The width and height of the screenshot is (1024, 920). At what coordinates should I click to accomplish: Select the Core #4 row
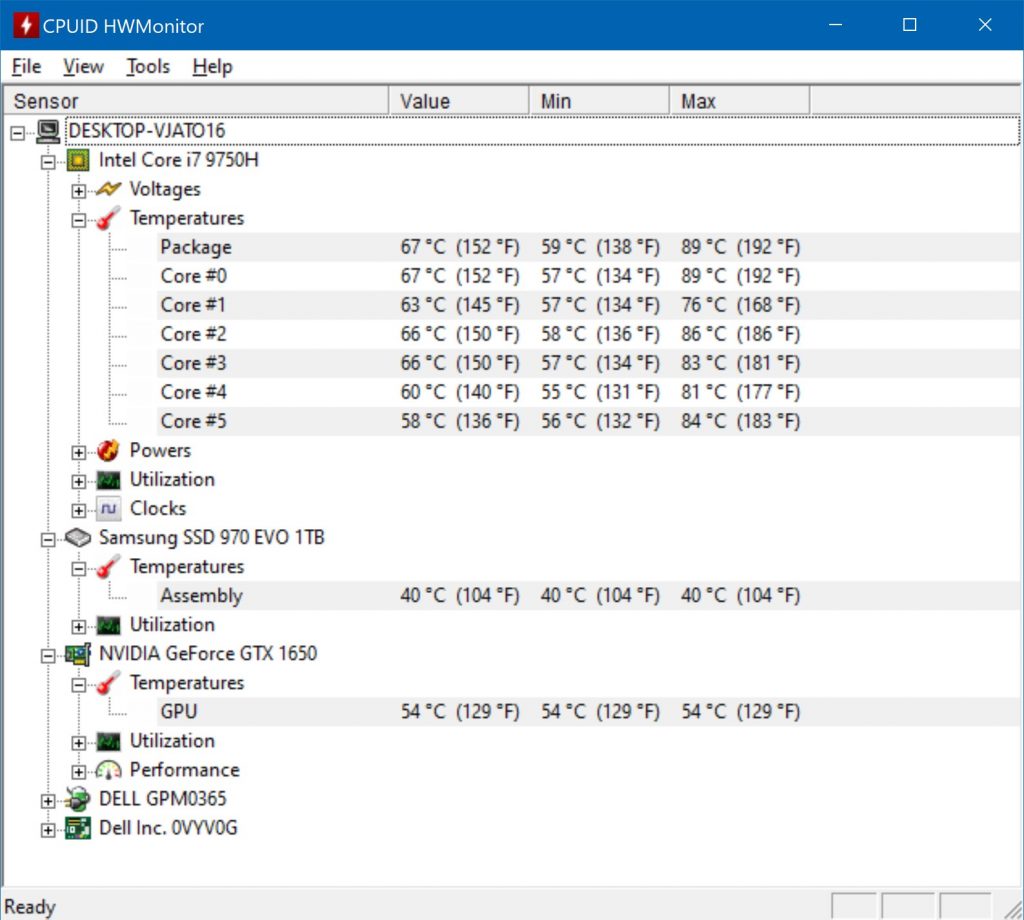tap(588, 392)
